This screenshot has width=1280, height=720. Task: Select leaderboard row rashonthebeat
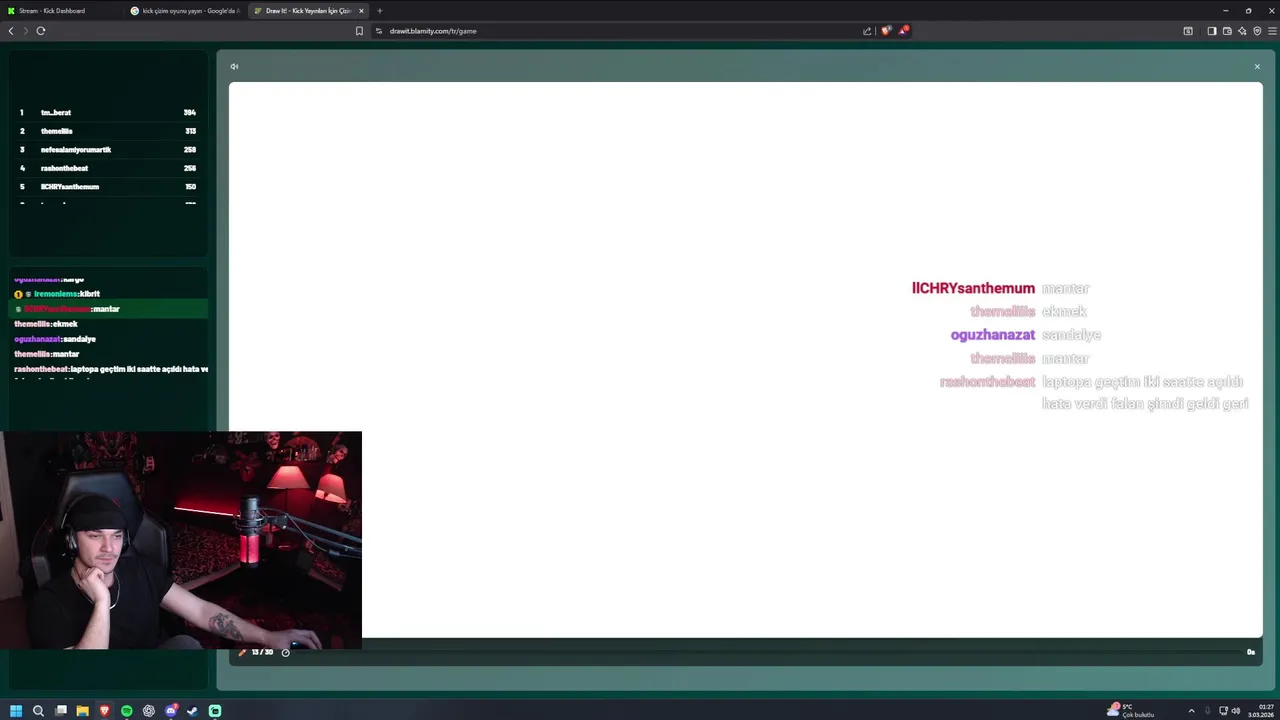[108, 168]
